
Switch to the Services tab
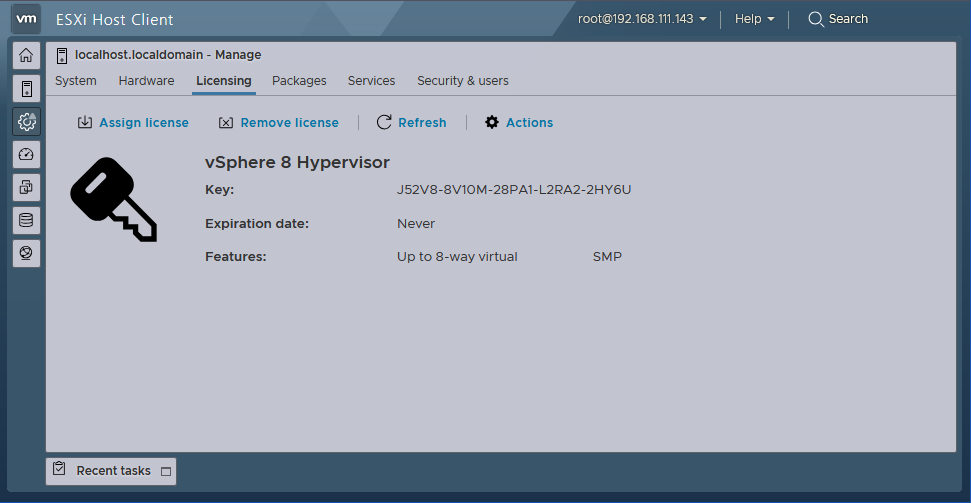[x=372, y=81]
